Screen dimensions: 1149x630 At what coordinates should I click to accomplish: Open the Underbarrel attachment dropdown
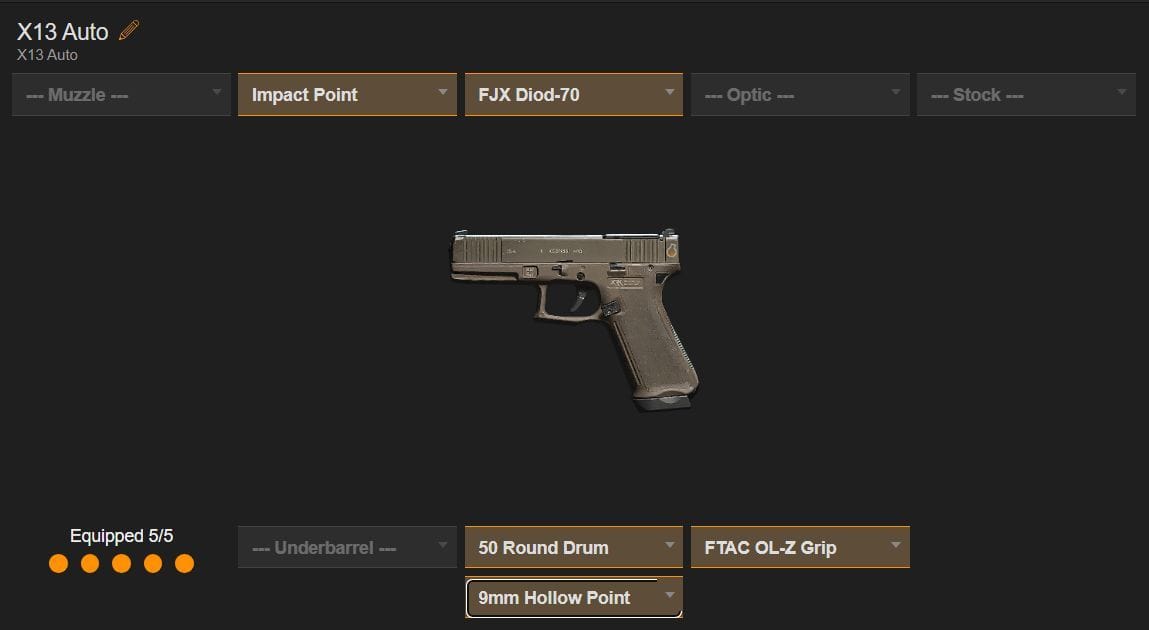tap(347, 547)
